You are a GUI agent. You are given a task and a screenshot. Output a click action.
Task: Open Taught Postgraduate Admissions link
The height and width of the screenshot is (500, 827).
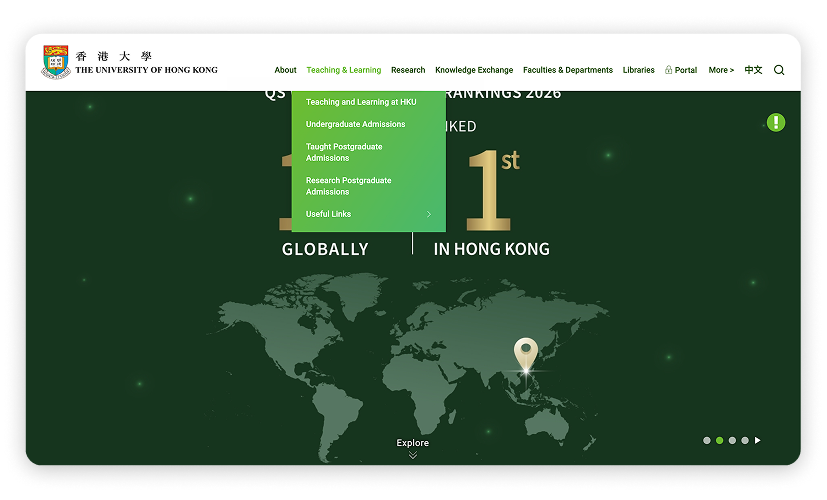[344, 152]
